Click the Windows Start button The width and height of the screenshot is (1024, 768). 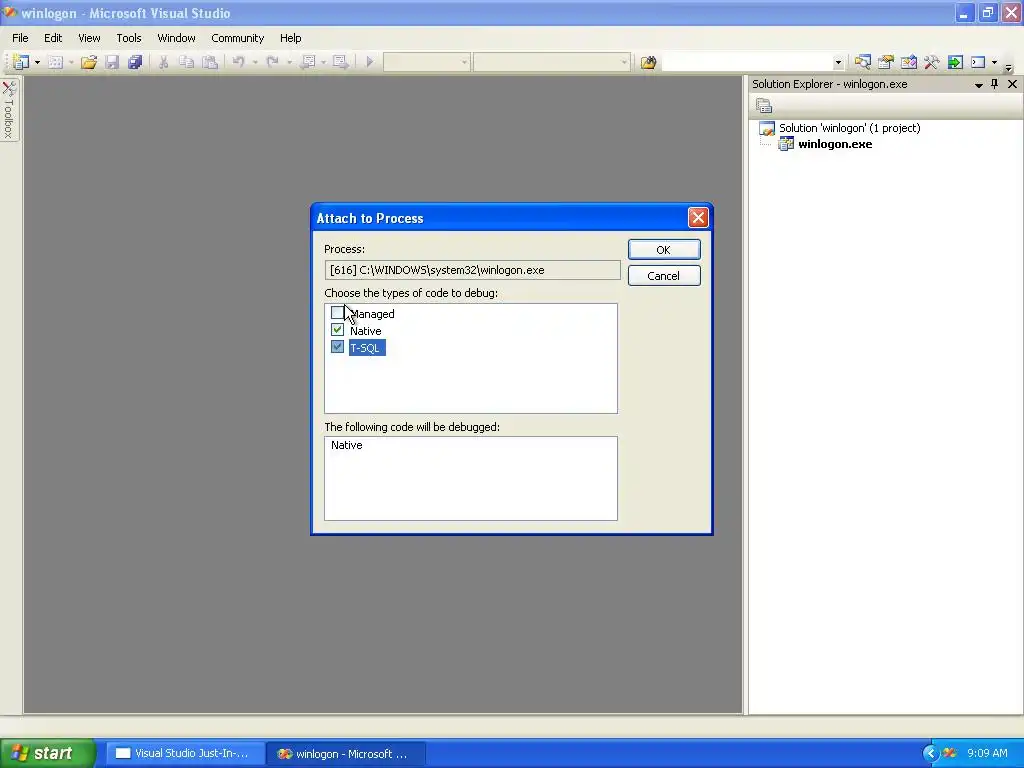(x=48, y=753)
